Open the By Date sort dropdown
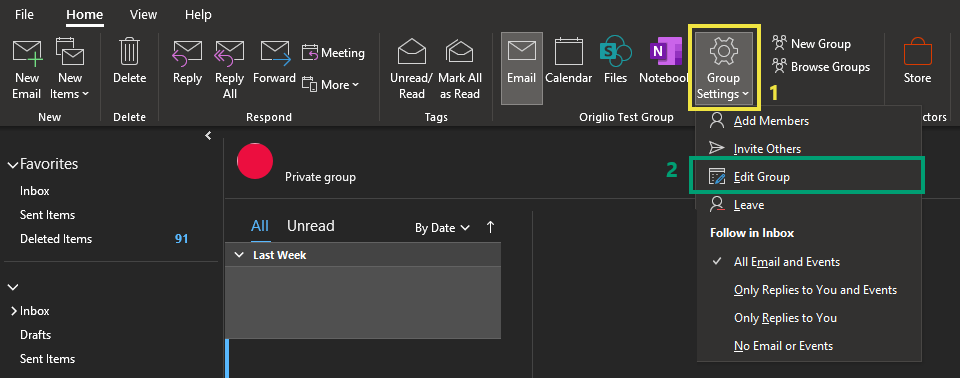The height and width of the screenshot is (378, 960). [442, 228]
